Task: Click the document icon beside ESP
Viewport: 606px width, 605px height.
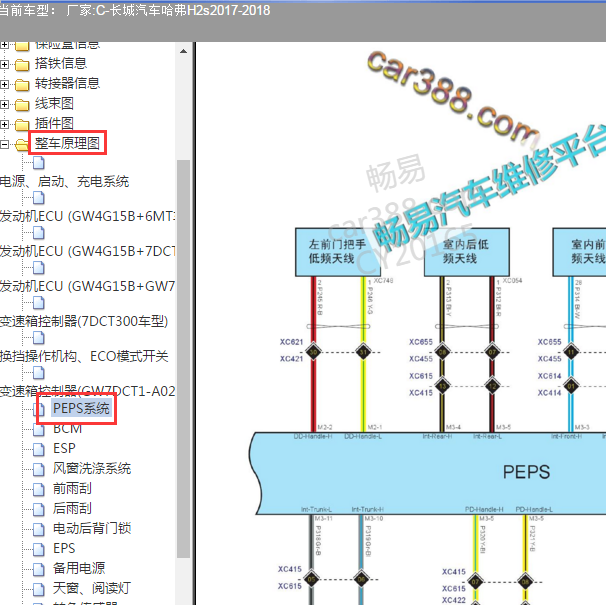Action: pyautogui.click(x=39, y=449)
